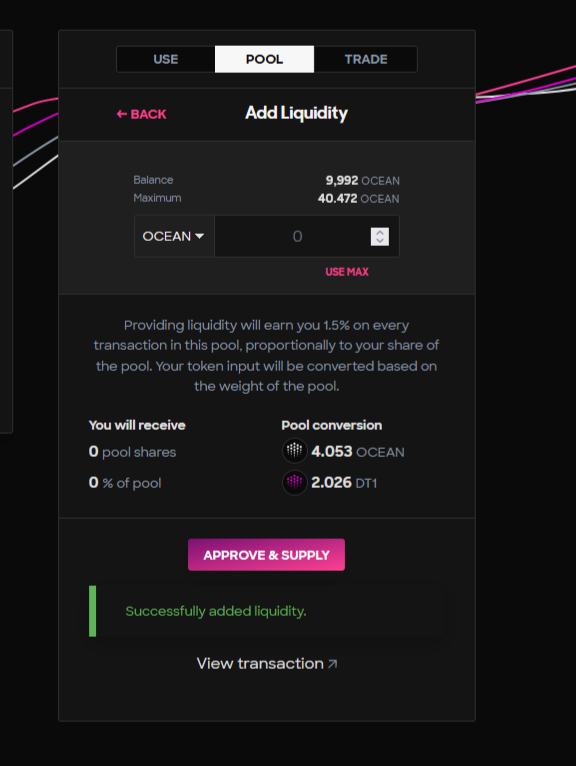The image size is (576, 766).
Task: Go BACK from Add Liquidity
Action: [x=142, y=114]
